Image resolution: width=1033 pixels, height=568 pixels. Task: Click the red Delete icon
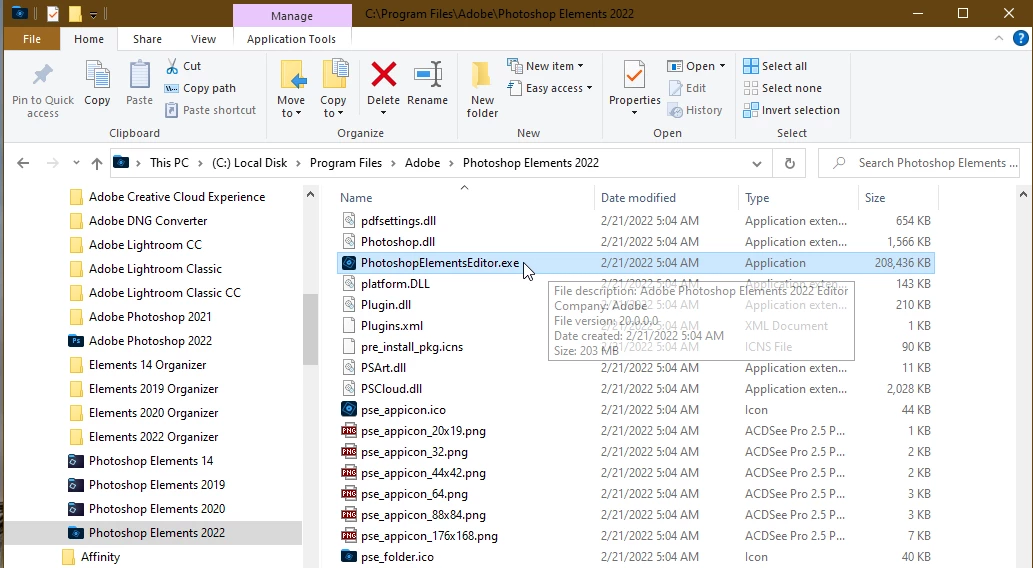pyautogui.click(x=383, y=74)
